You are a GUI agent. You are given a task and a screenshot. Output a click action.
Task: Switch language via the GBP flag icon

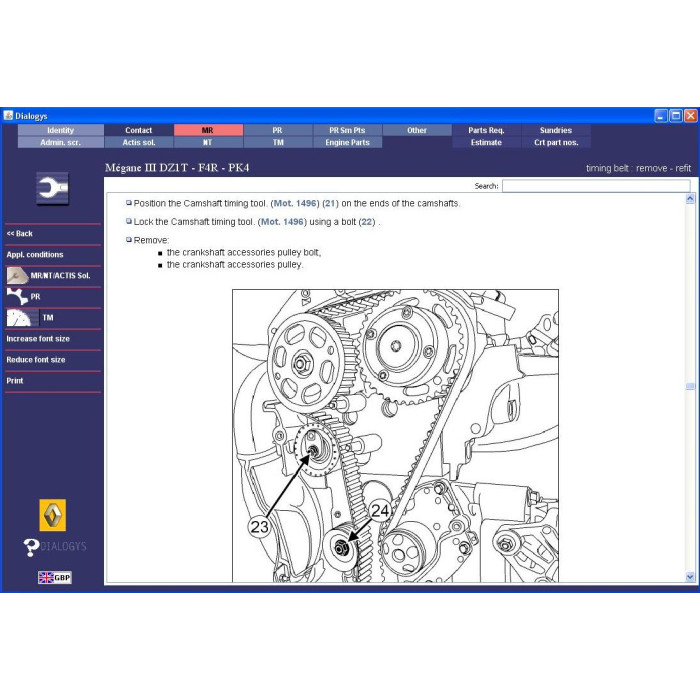tap(55, 578)
